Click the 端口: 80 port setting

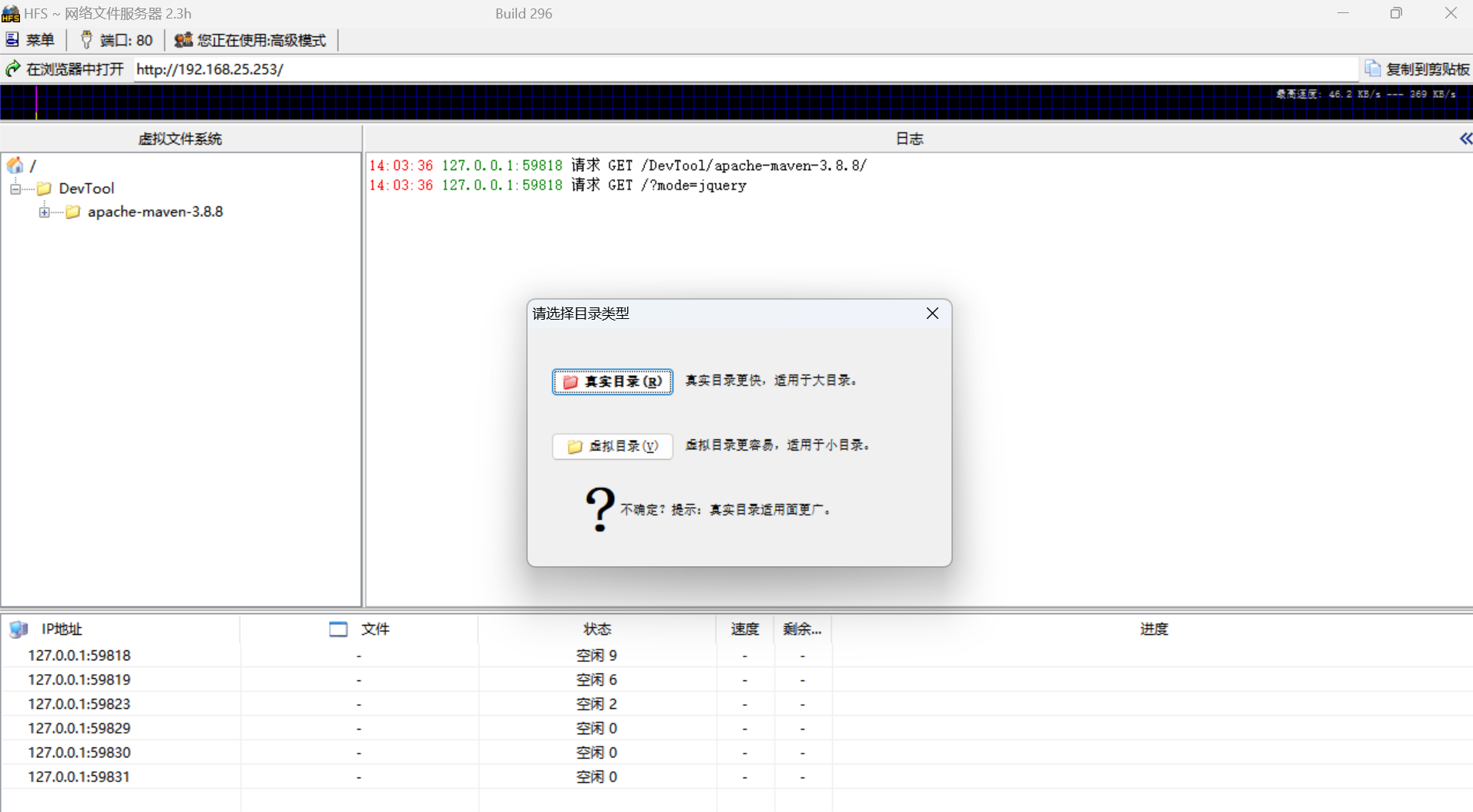click(x=117, y=40)
